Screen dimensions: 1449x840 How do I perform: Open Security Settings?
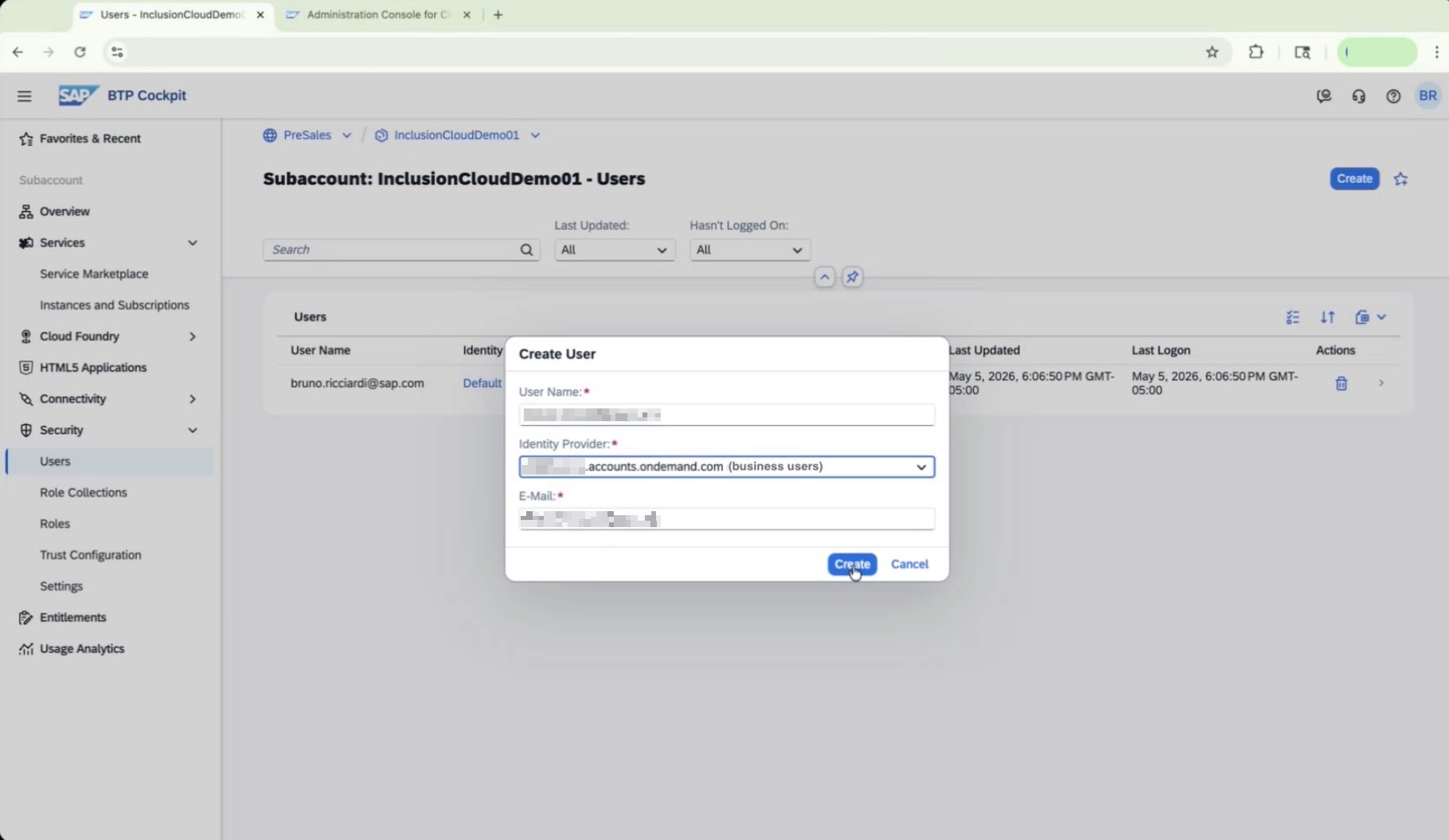pyautogui.click(x=61, y=587)
